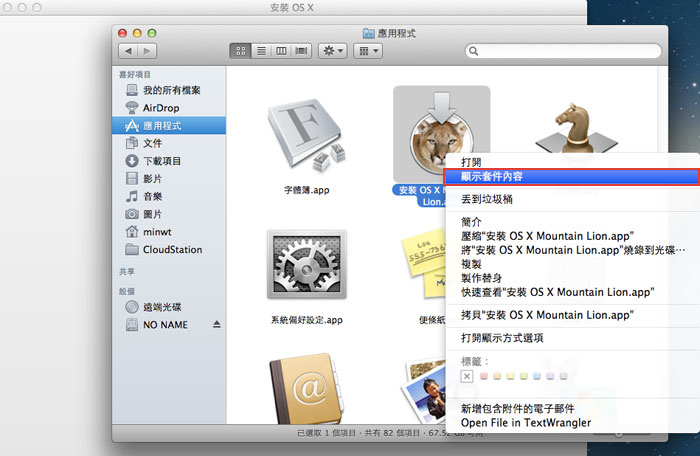Apply the yellow label color
The height and width of the screenshot is (456, 700).
tap(510, 376)
